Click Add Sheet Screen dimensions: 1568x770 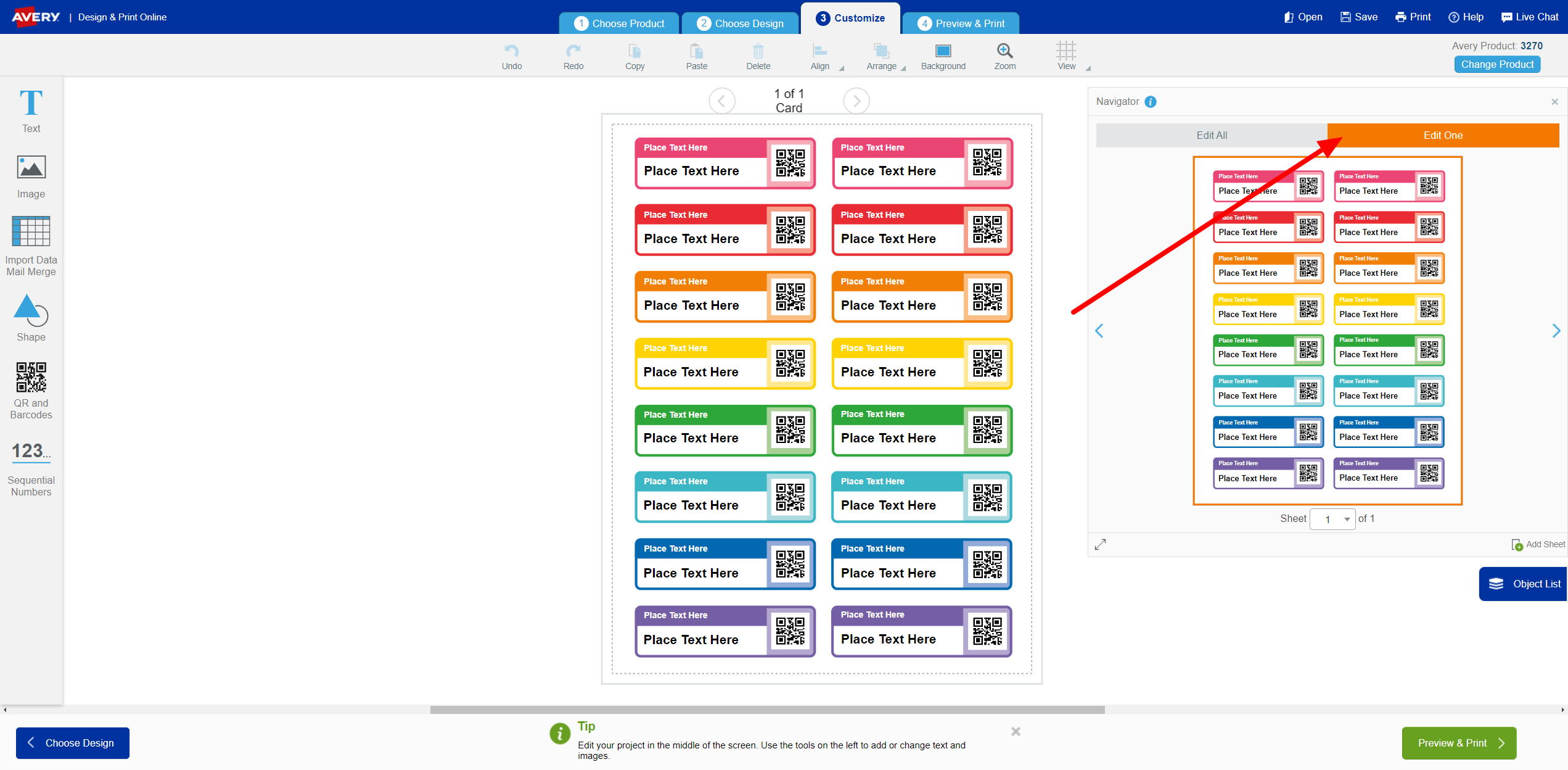coord(1538,545)
